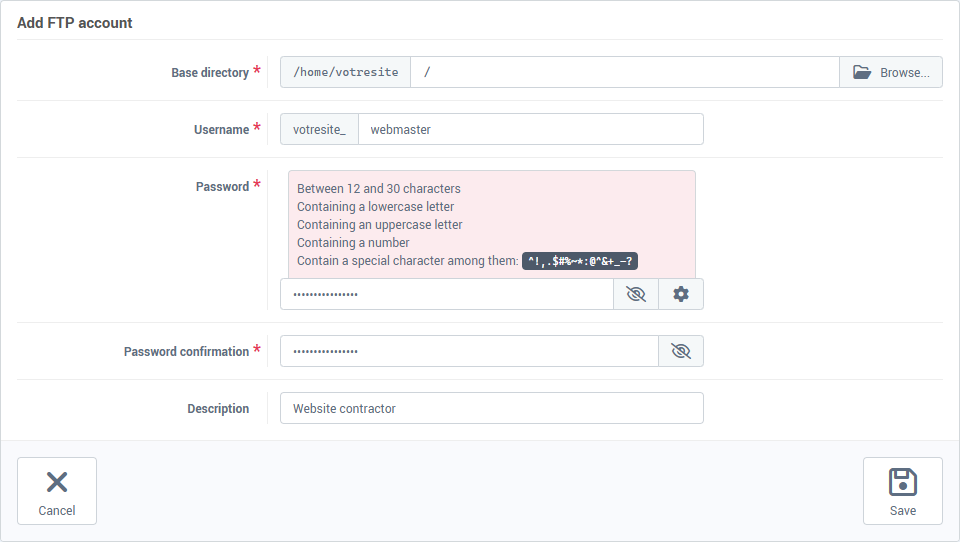Click the Password confirmation label

(x=186, y=352)
